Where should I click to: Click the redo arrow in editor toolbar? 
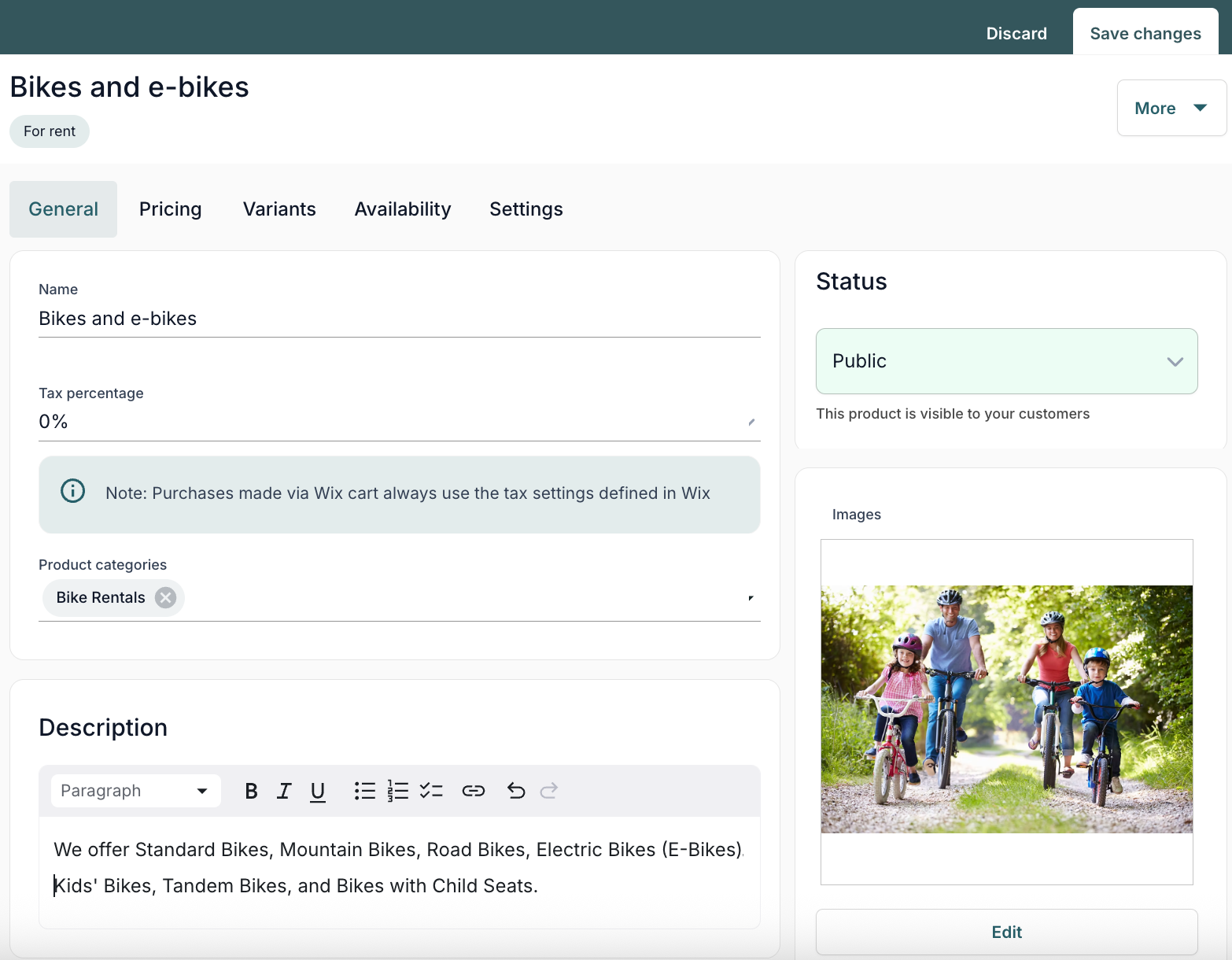point(549,791)
